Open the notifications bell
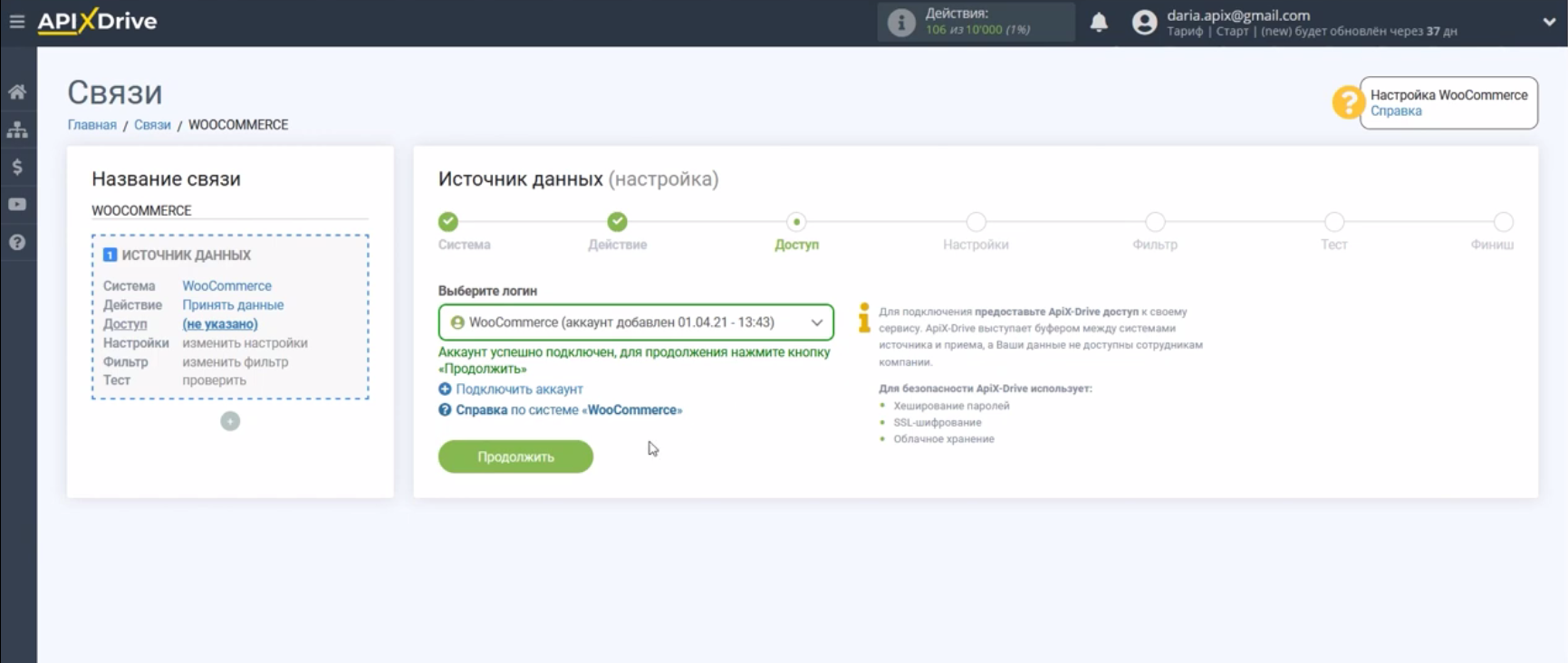 click(1099, 23)
